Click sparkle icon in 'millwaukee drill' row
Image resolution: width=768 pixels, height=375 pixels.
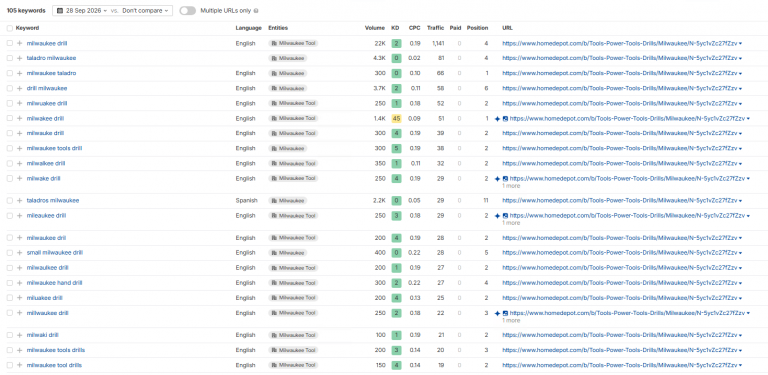coord(498,313)
